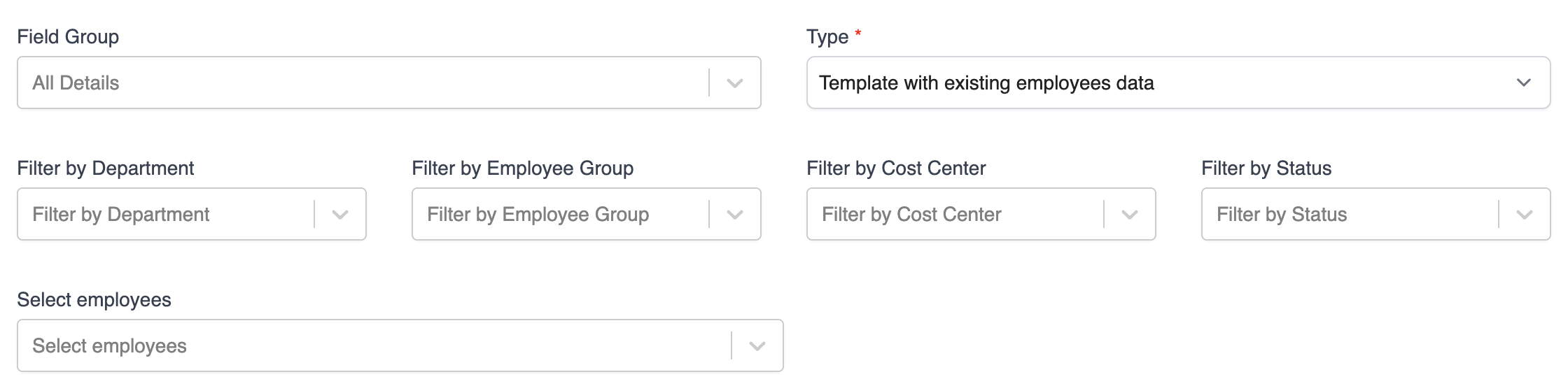Open 'Template with existing employees data' dropdown
Screen dimensions: 1568x386
coord(1120,83)
